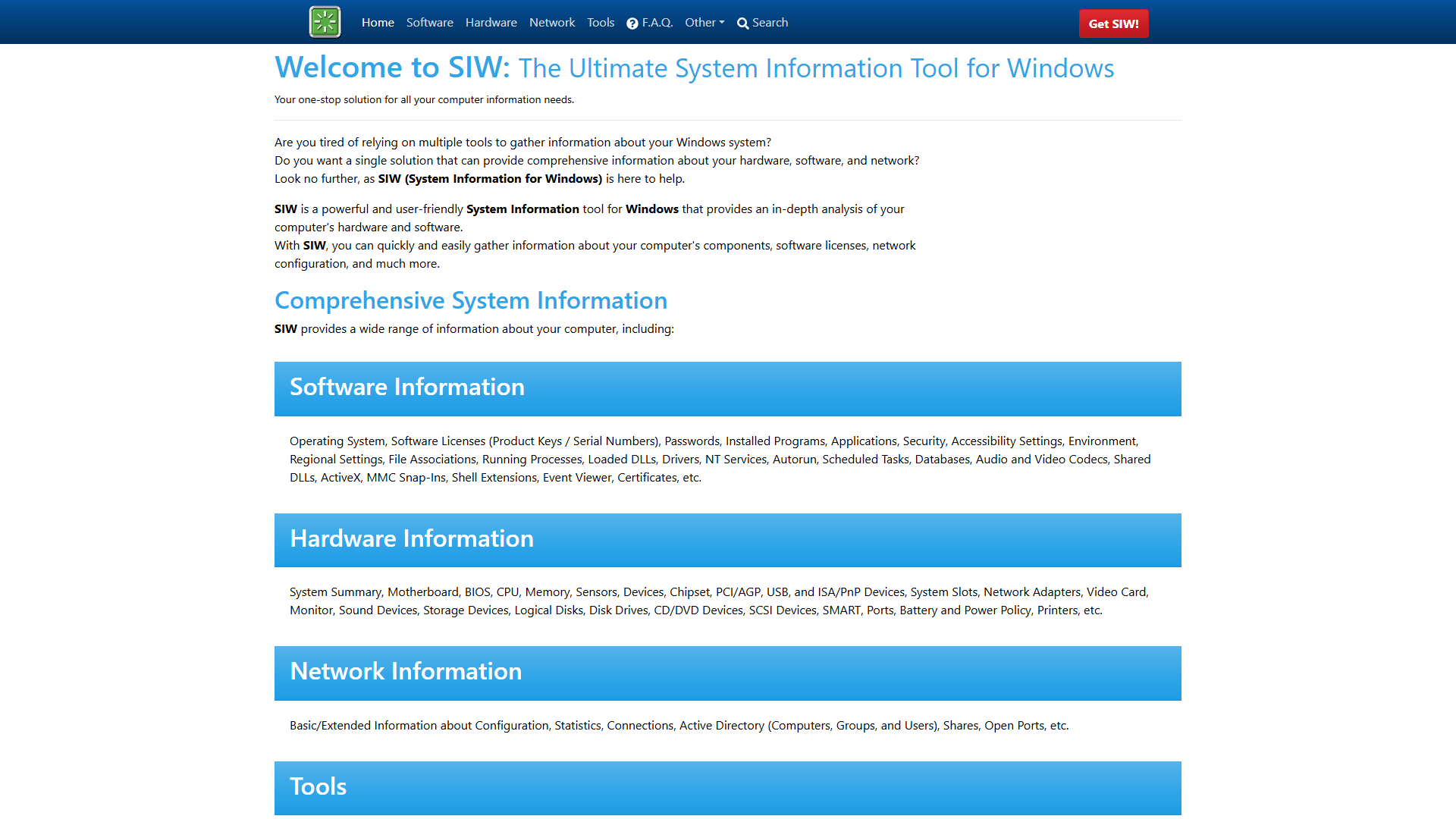Click the Tools banner at the bottom

(x=318, y=787)
